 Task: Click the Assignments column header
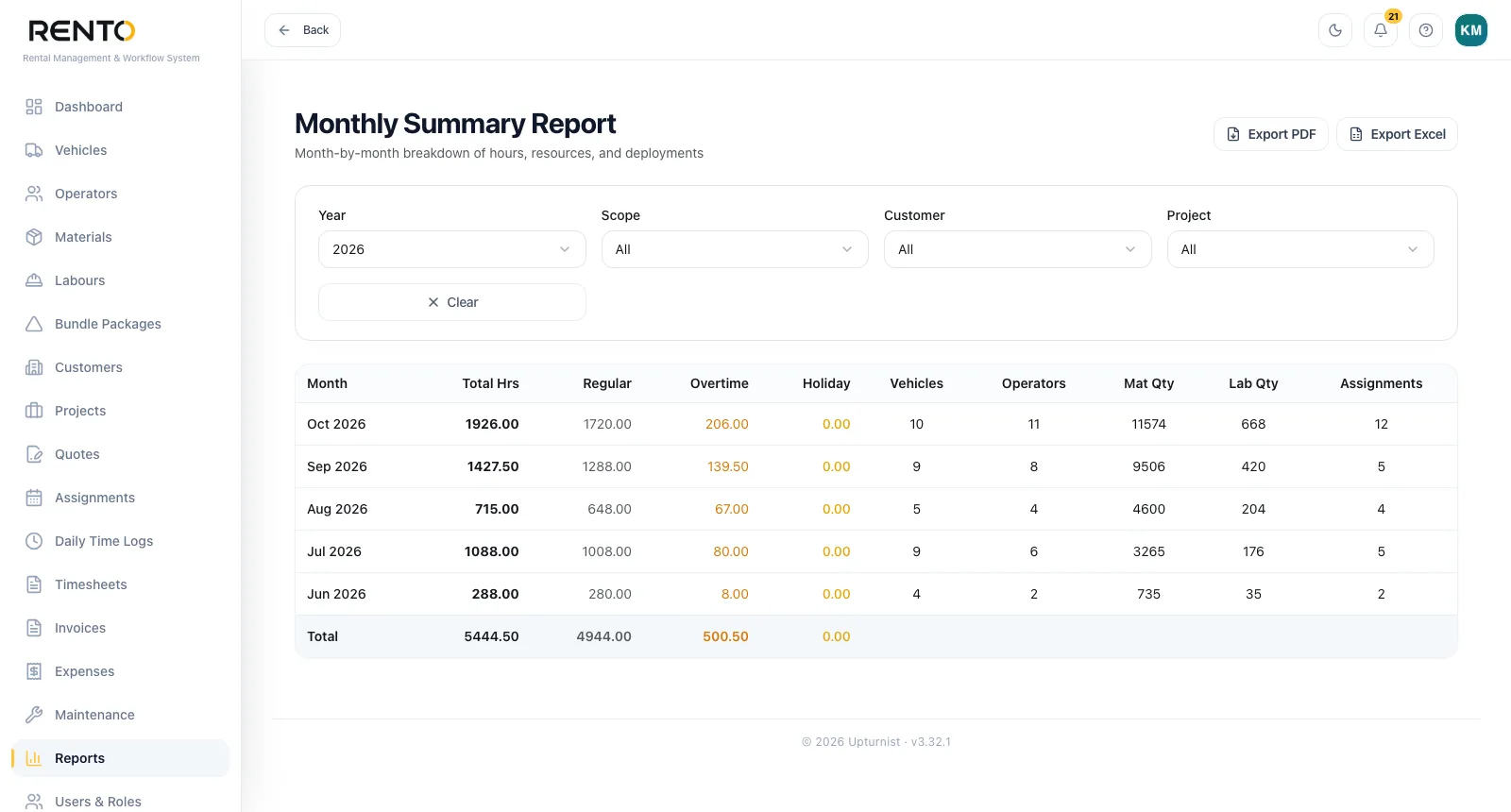tap(1381, 383)
